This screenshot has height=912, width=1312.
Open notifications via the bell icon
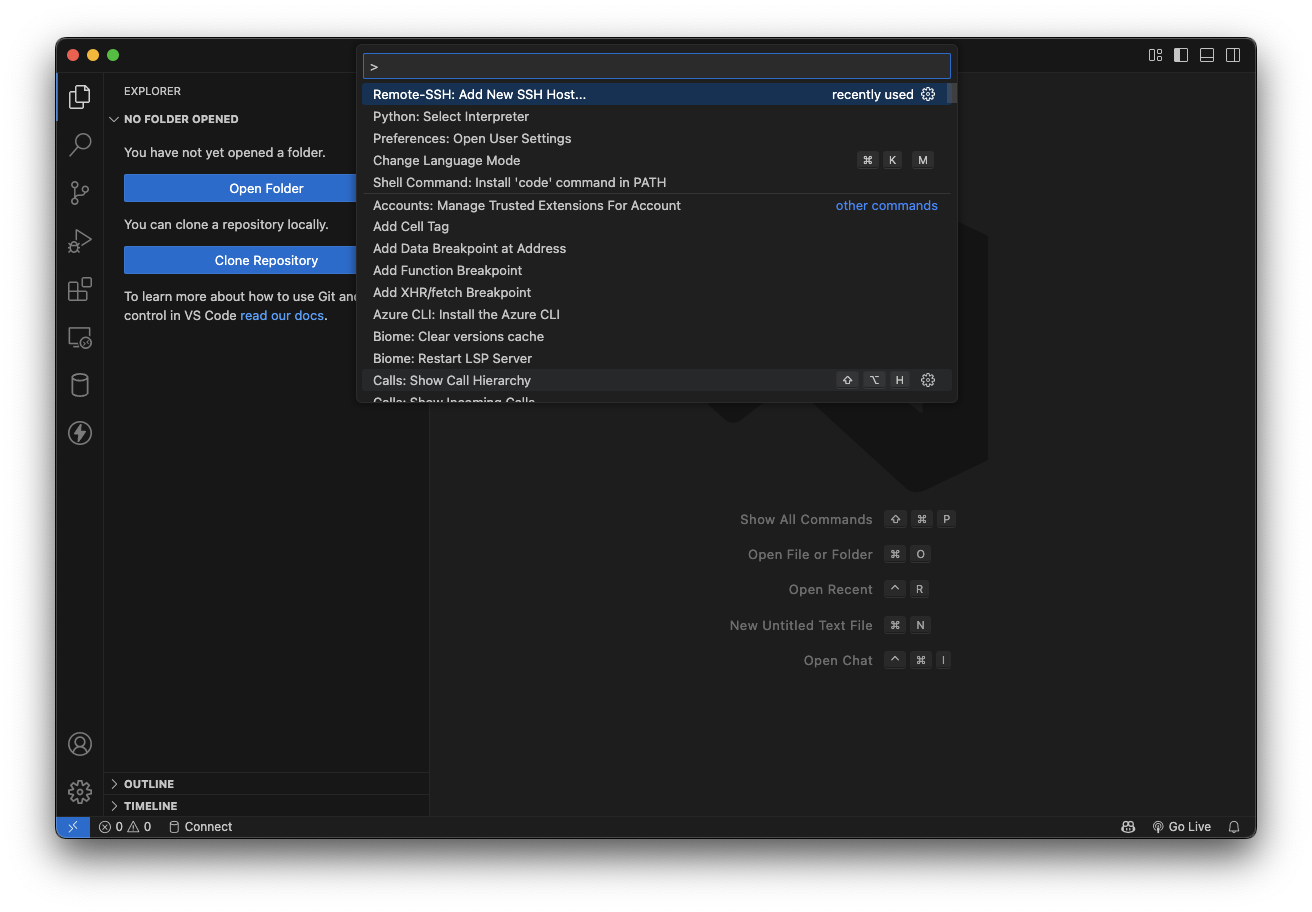pyautogui.click(x=1234, y=826)
